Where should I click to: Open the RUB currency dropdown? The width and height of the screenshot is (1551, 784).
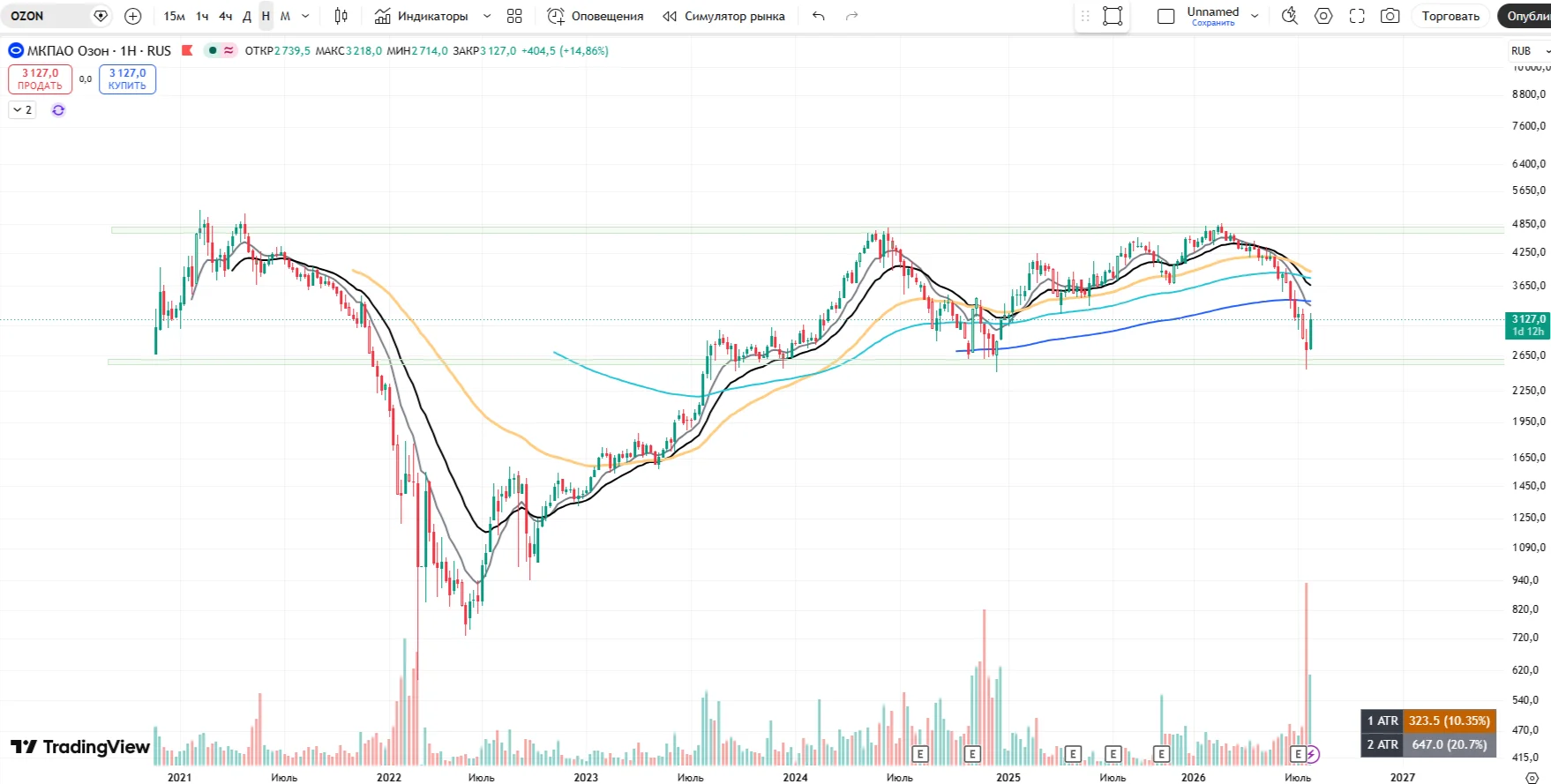point(1530,51)
